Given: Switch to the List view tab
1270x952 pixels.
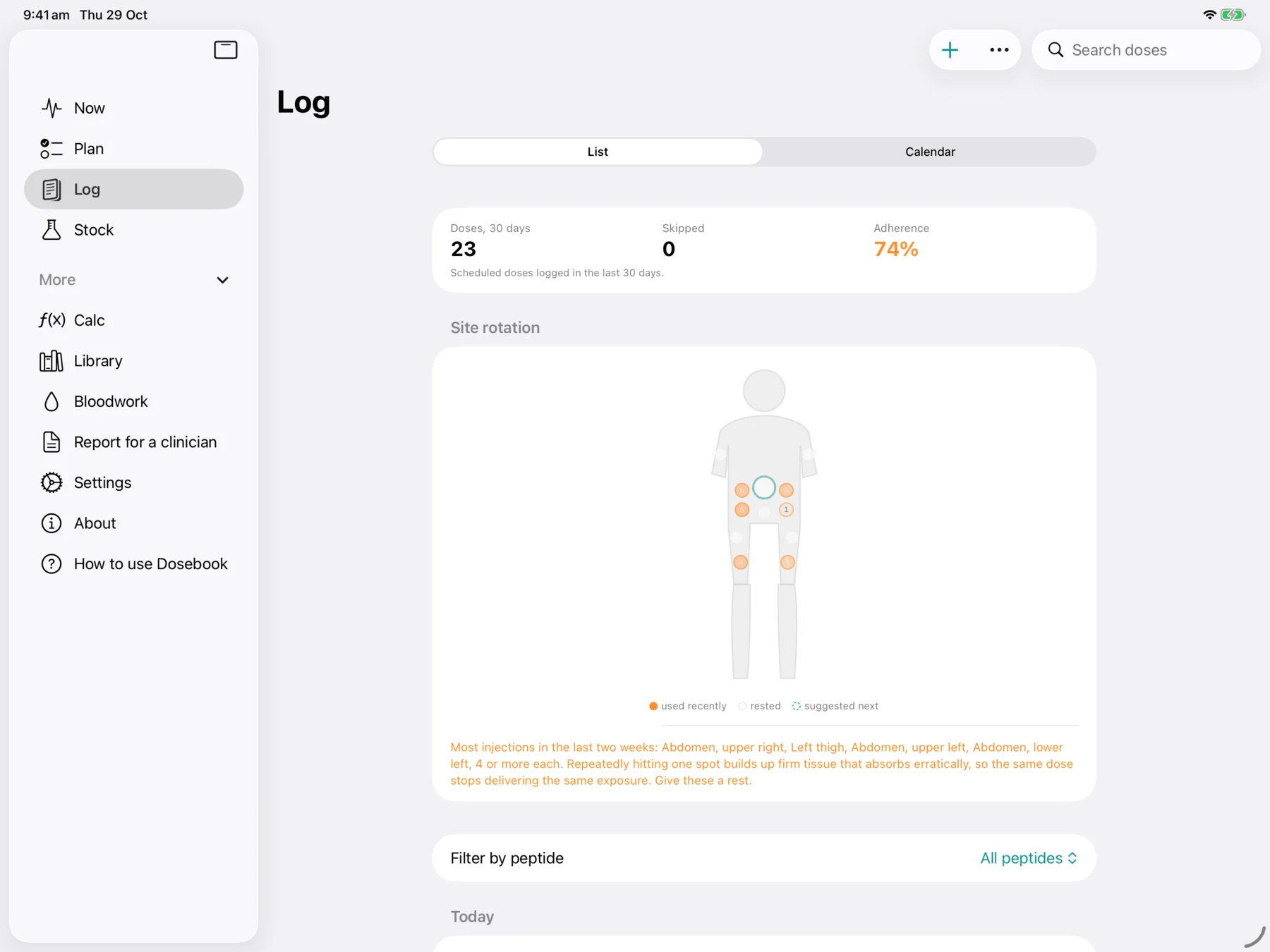Looking at the screenshot, I should click(598, 152).
